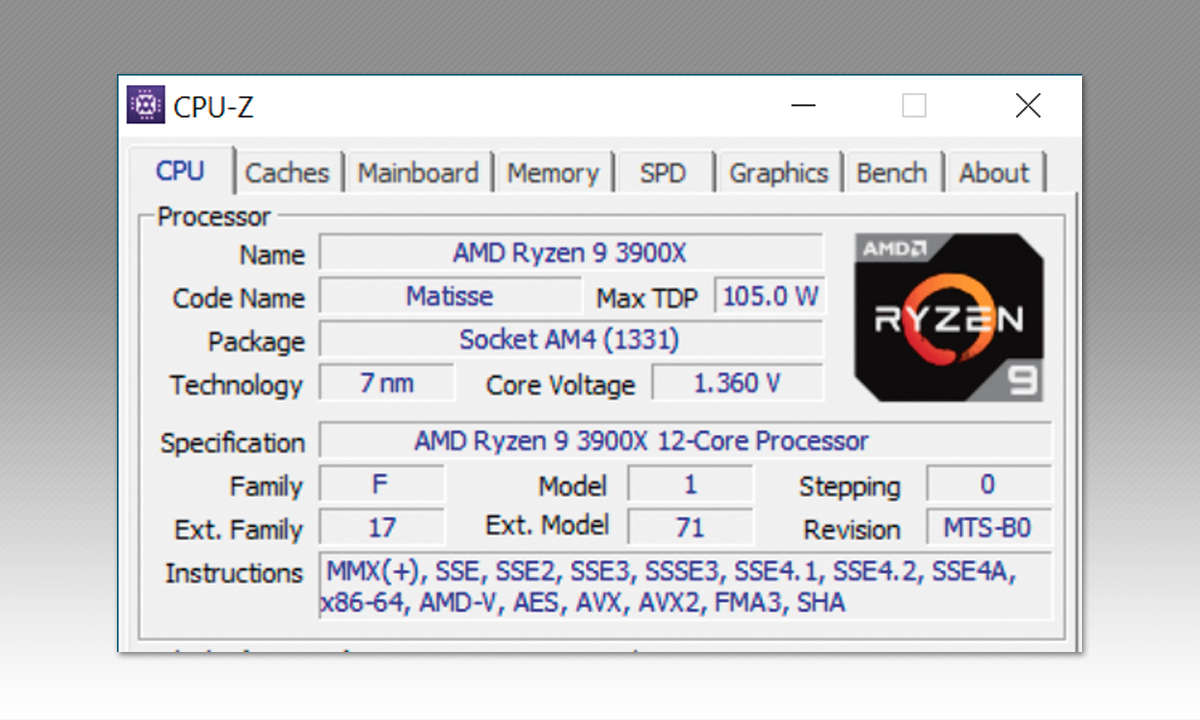
Task: Open the Bench tab
Action: pyautogui.click(x=892, y=173)
